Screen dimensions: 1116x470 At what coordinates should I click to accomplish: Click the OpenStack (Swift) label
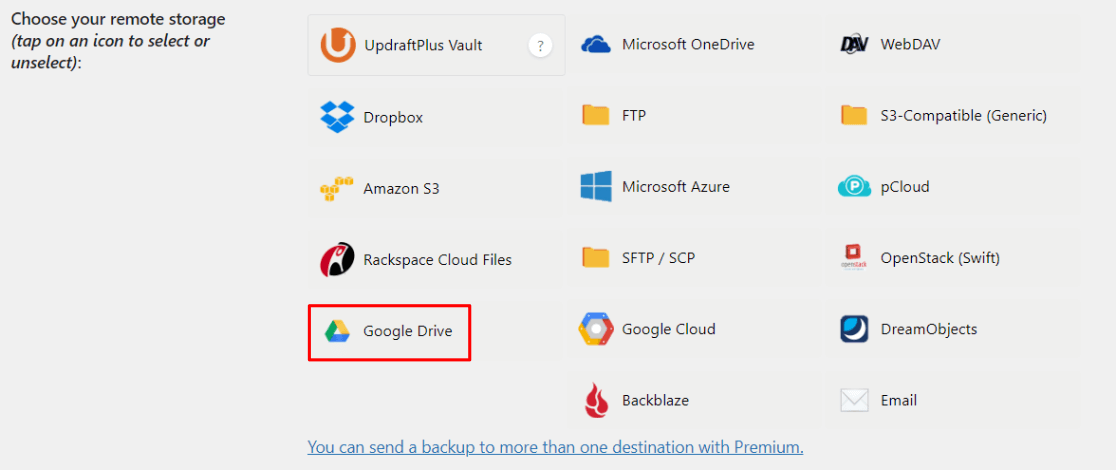point(940,258)
